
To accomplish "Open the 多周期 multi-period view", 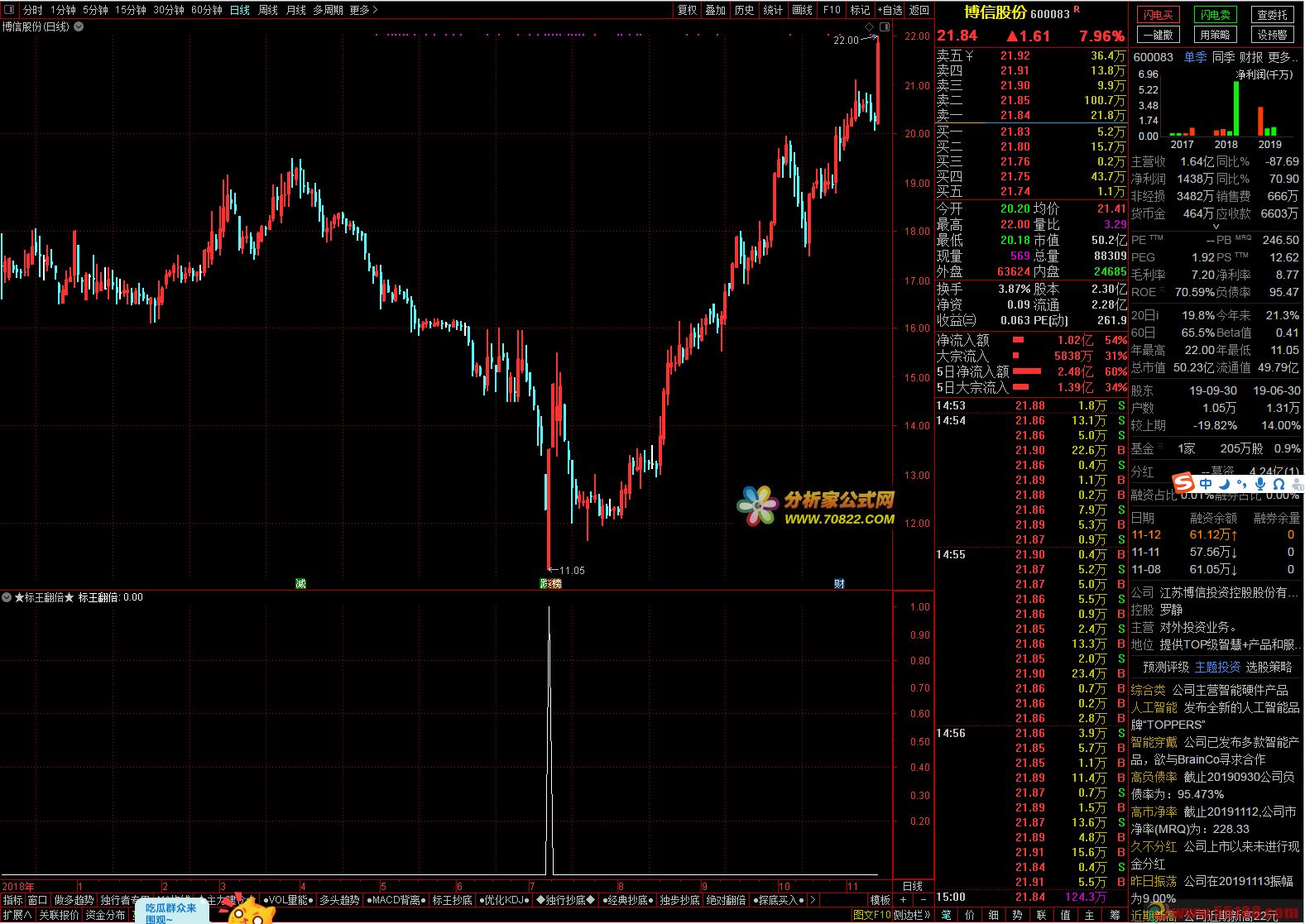I will point(328,10).
